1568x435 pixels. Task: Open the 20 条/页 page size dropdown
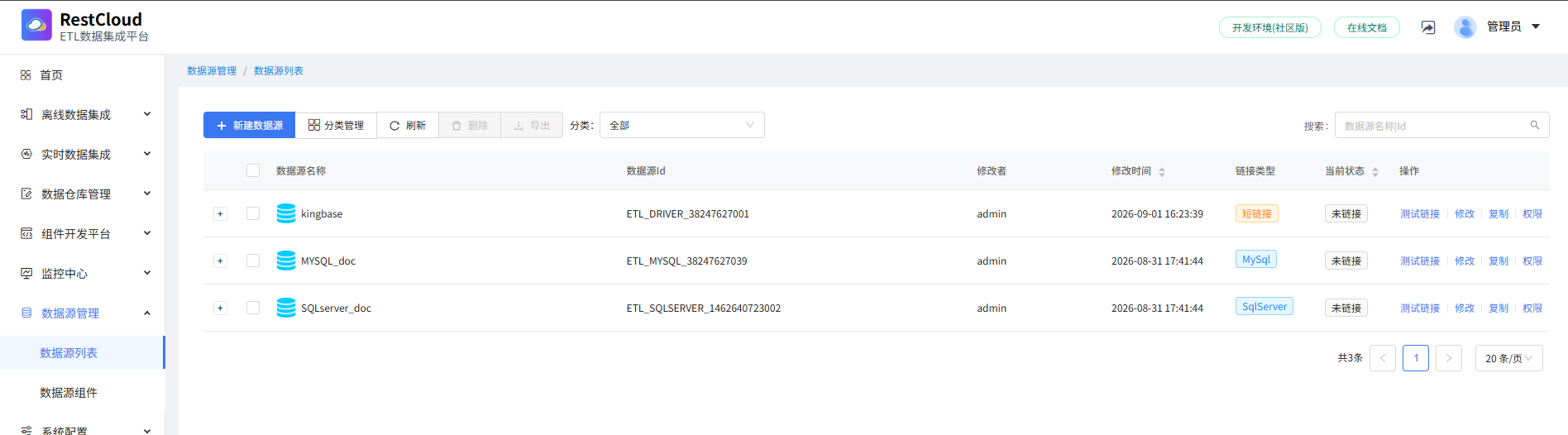[x=1509, y=358]
